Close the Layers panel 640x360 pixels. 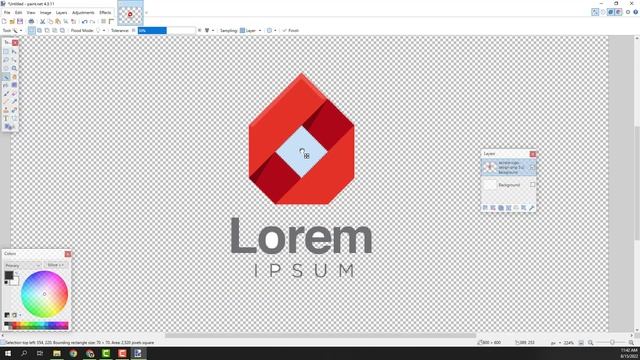tap(533, 154)
